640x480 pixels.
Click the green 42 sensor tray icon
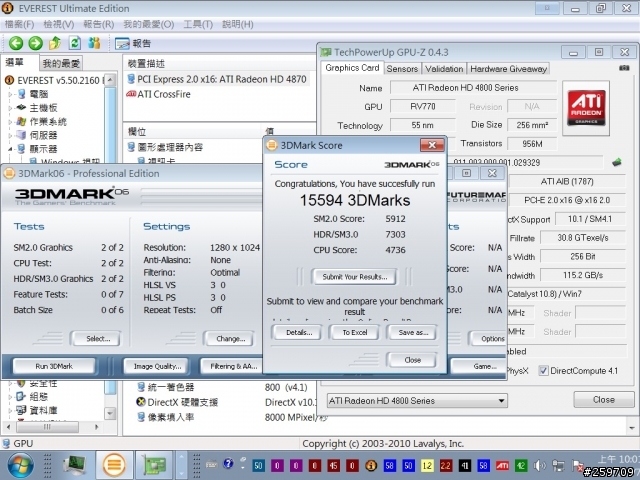click(521, 465)
